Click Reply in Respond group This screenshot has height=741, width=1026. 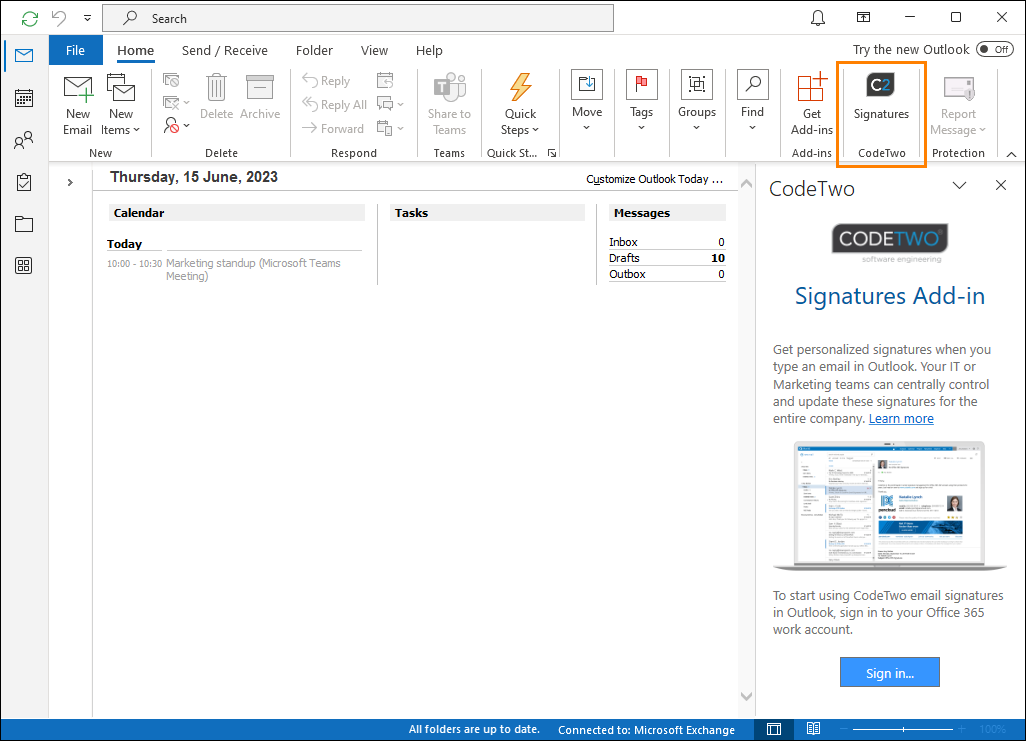pyautogui.click(x=326, y=81)
